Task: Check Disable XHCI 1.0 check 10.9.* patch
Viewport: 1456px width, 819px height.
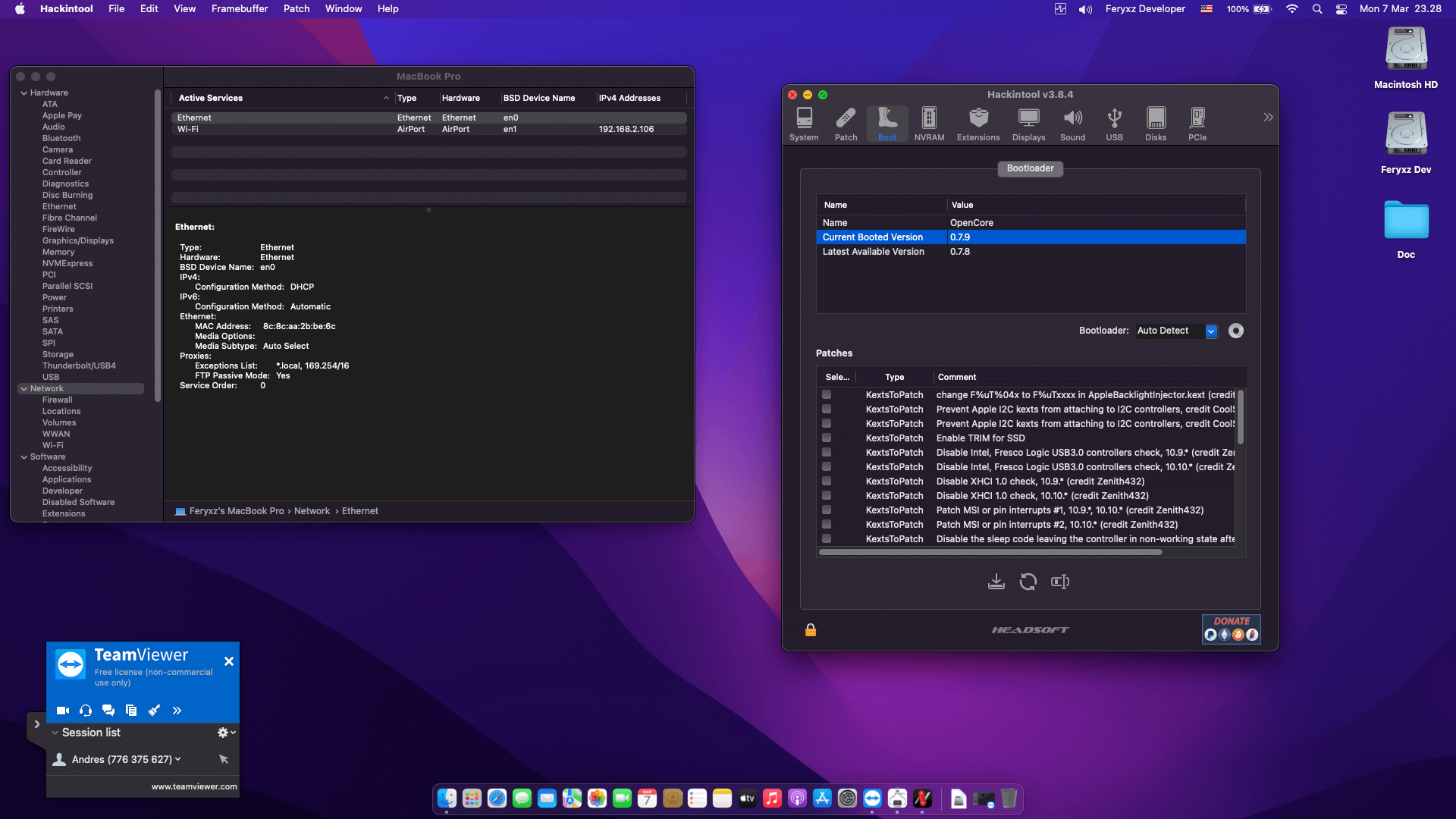Action: [x=827, y=481]
